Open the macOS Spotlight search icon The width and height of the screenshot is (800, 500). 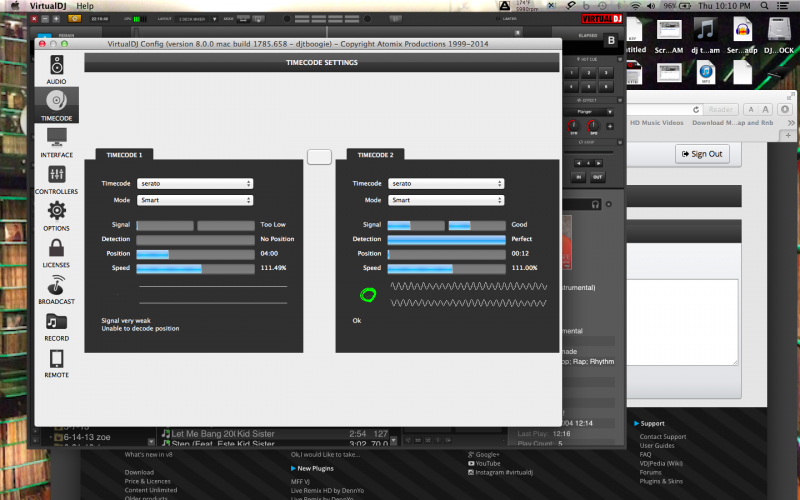click(764, 6)
